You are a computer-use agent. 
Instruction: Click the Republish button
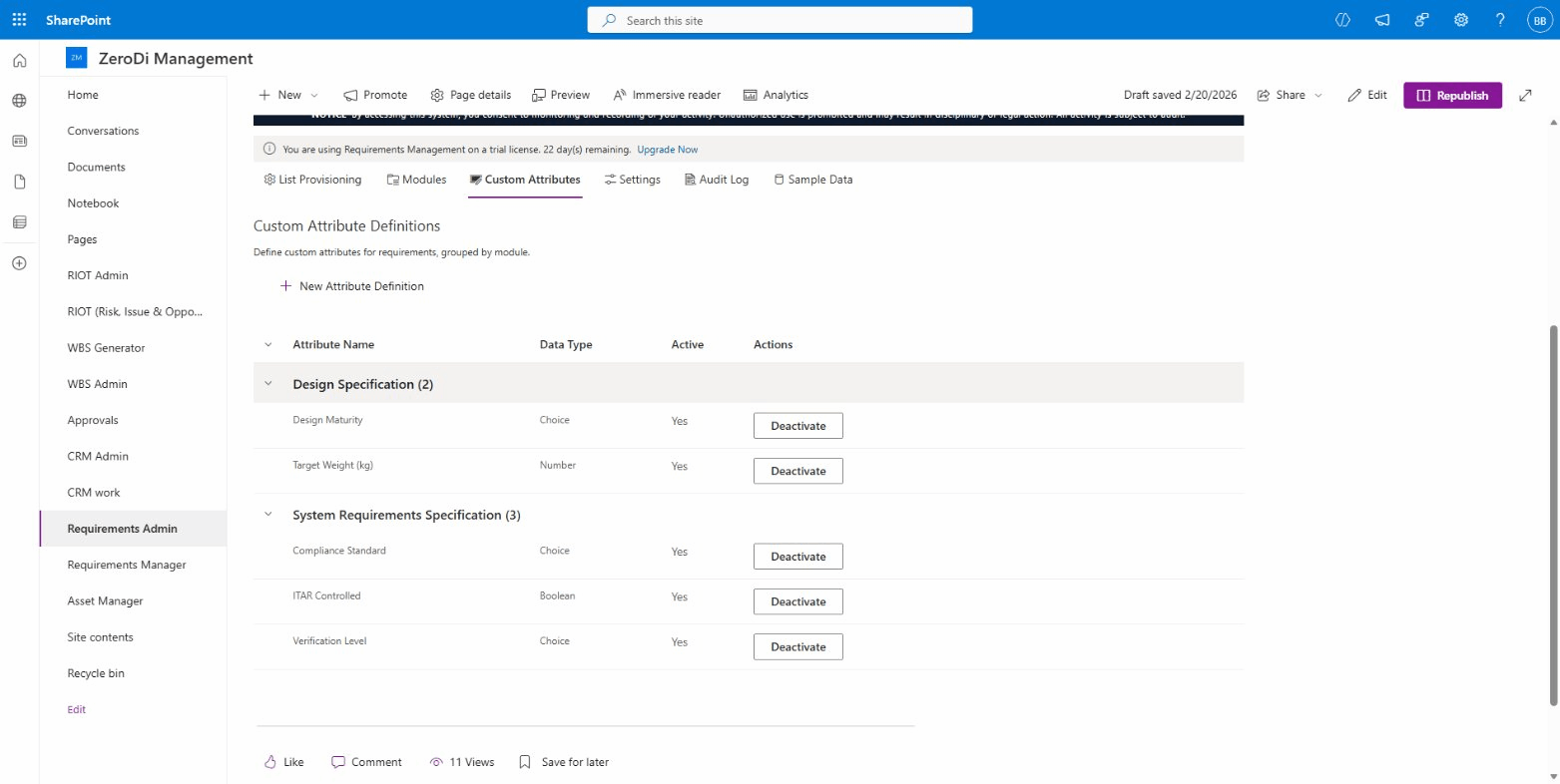[x=1452, y=95]
